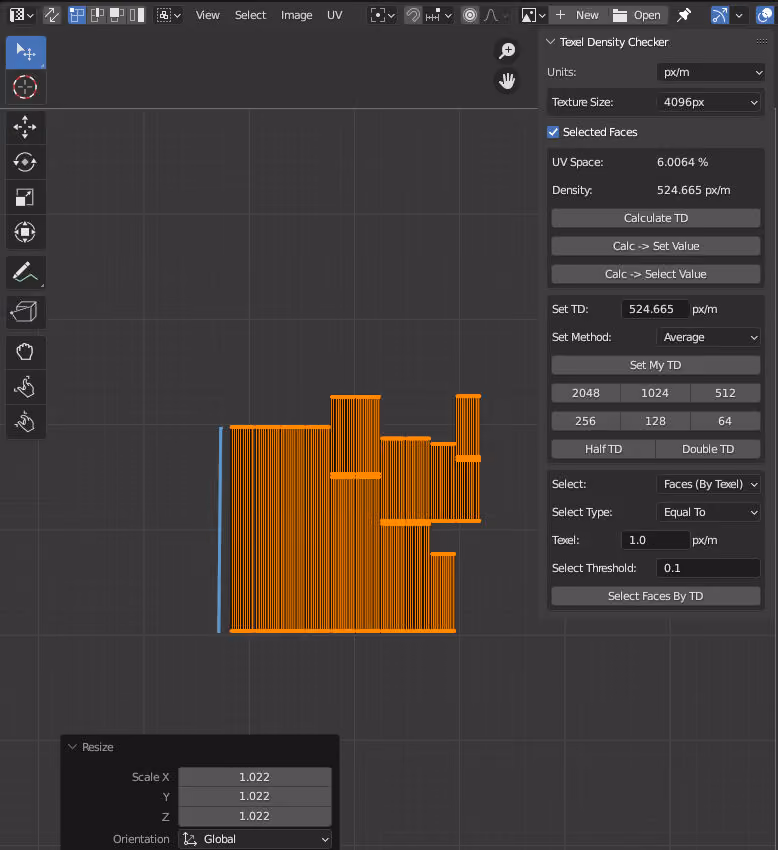Collapse the Resize operator panel
Viewport: 778px width, 850px height.
[72, 747]
